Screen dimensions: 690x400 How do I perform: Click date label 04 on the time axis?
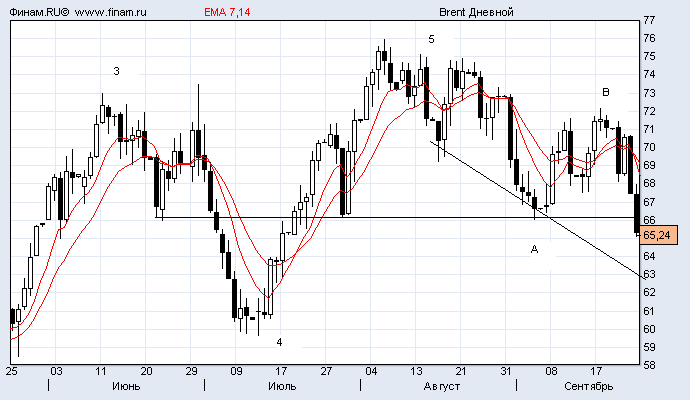pyautogui.click(x=371, y=371)
